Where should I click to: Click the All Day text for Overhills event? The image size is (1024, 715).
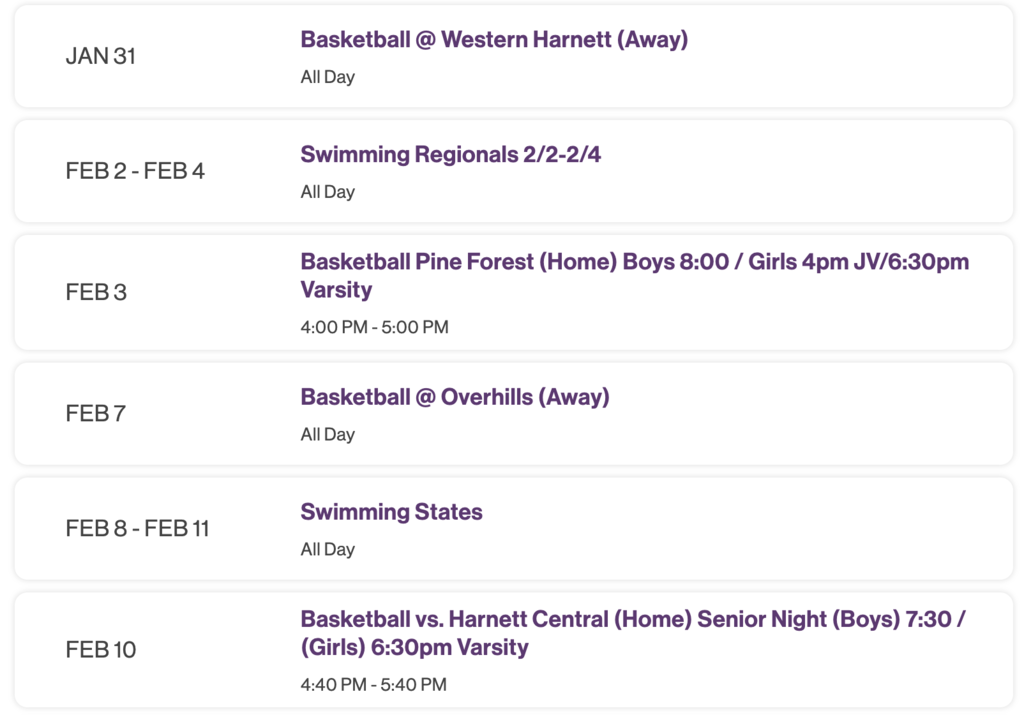(x=326, y=433)
